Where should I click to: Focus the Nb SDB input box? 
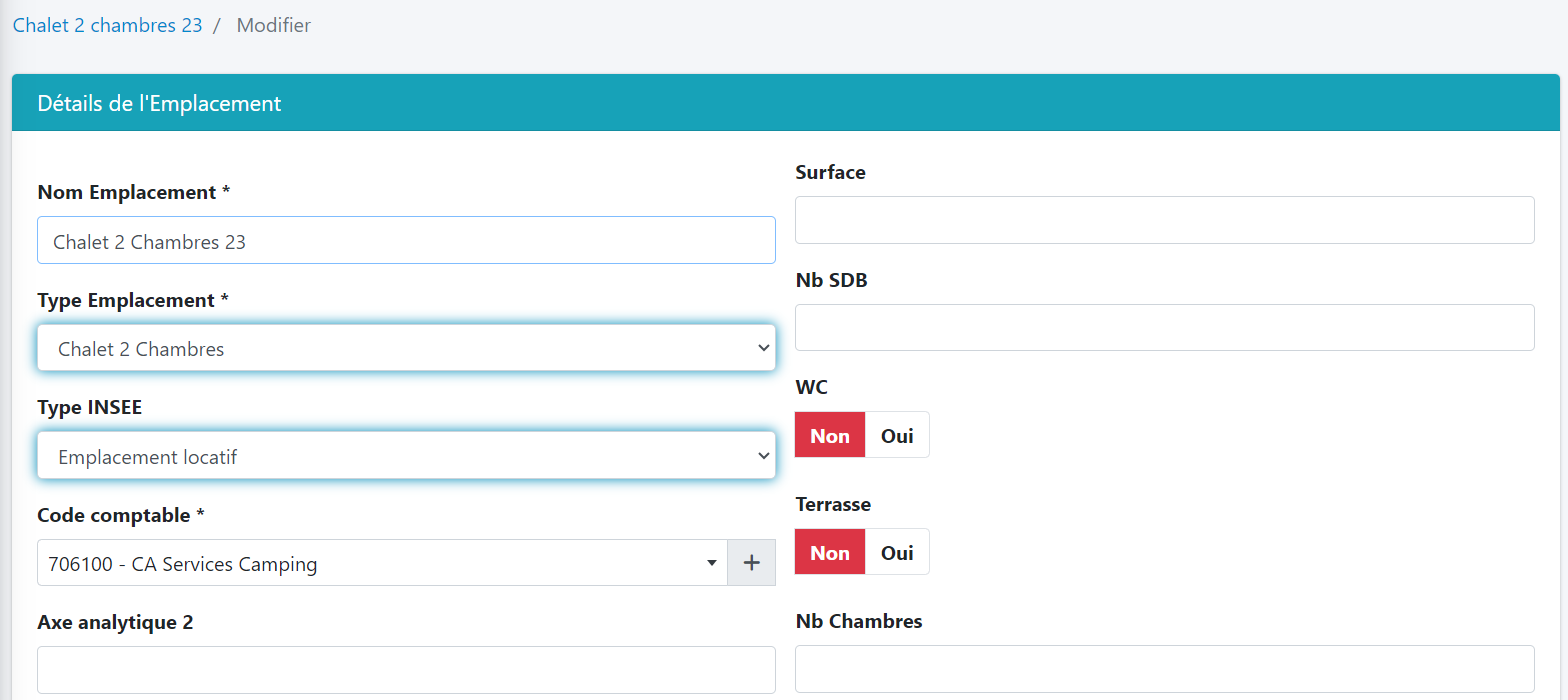click(1164, 328)
